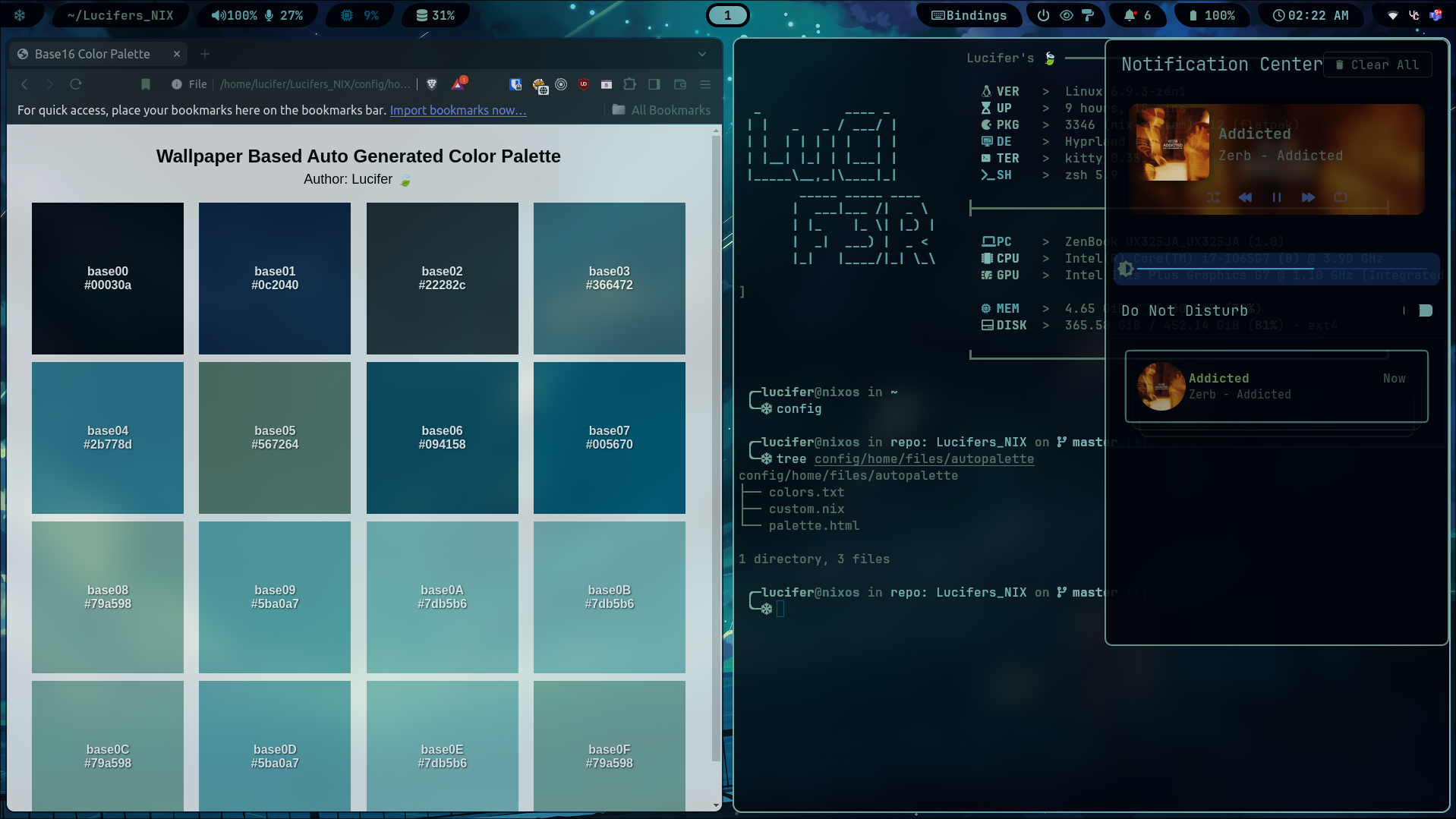1456x819 pixels.
Task: Click the disk 31% usage module
Action: (435, 15)
